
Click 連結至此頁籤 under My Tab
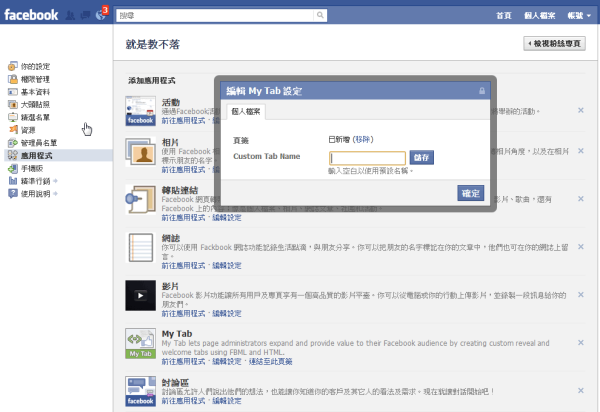point(271,362)
